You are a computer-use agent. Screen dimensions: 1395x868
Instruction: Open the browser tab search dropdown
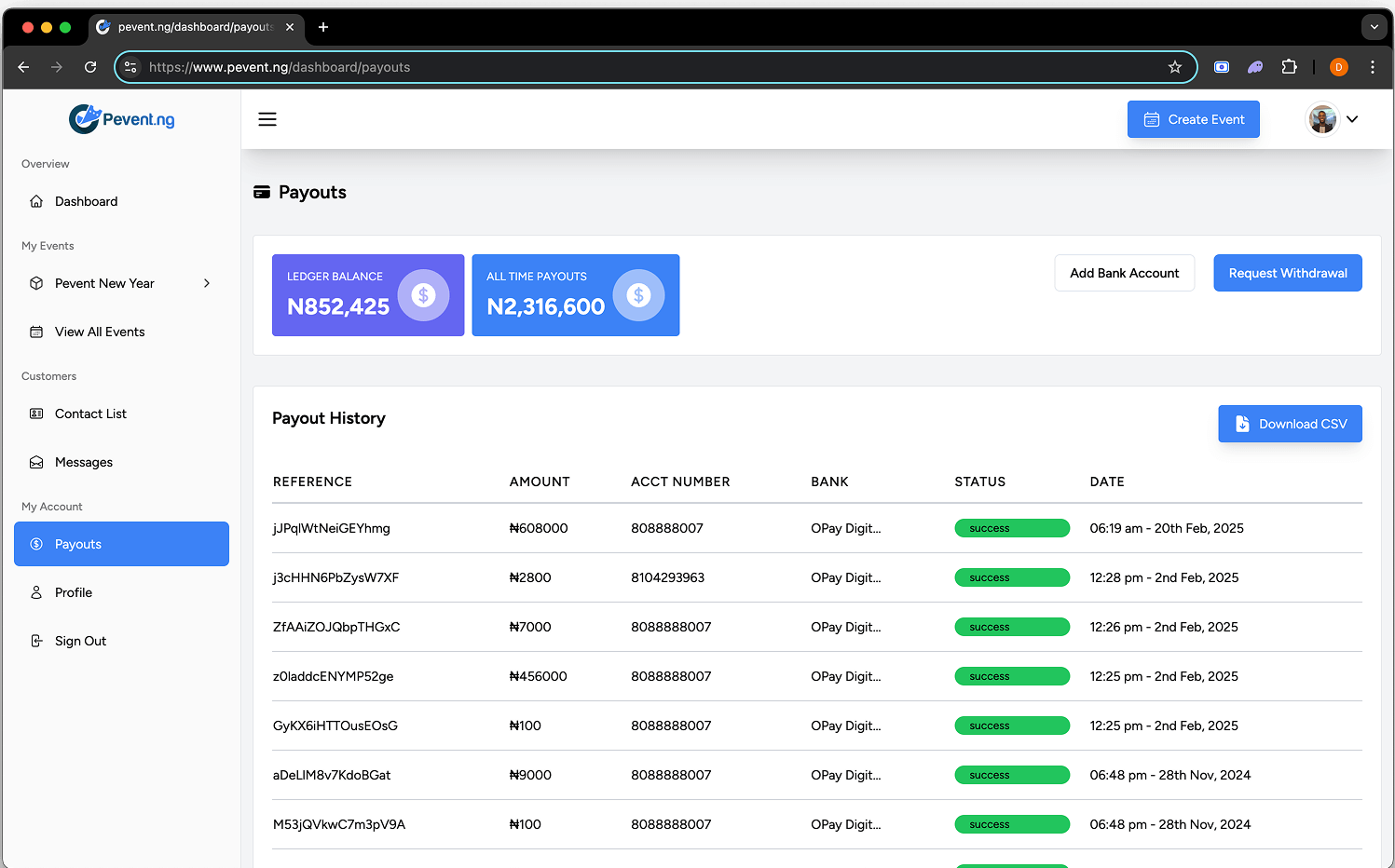point(1374,27)
